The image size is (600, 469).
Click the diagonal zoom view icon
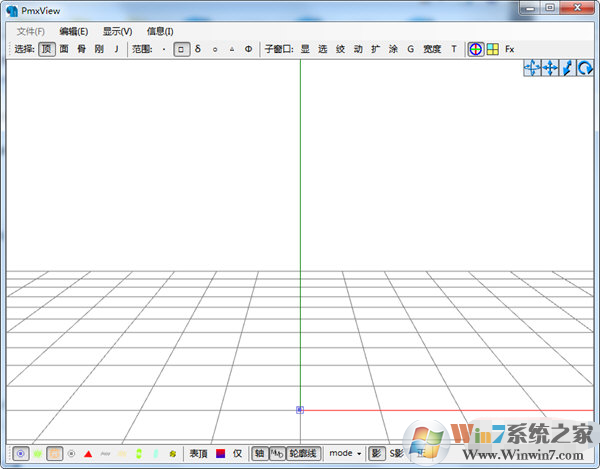tap(567, 68)
